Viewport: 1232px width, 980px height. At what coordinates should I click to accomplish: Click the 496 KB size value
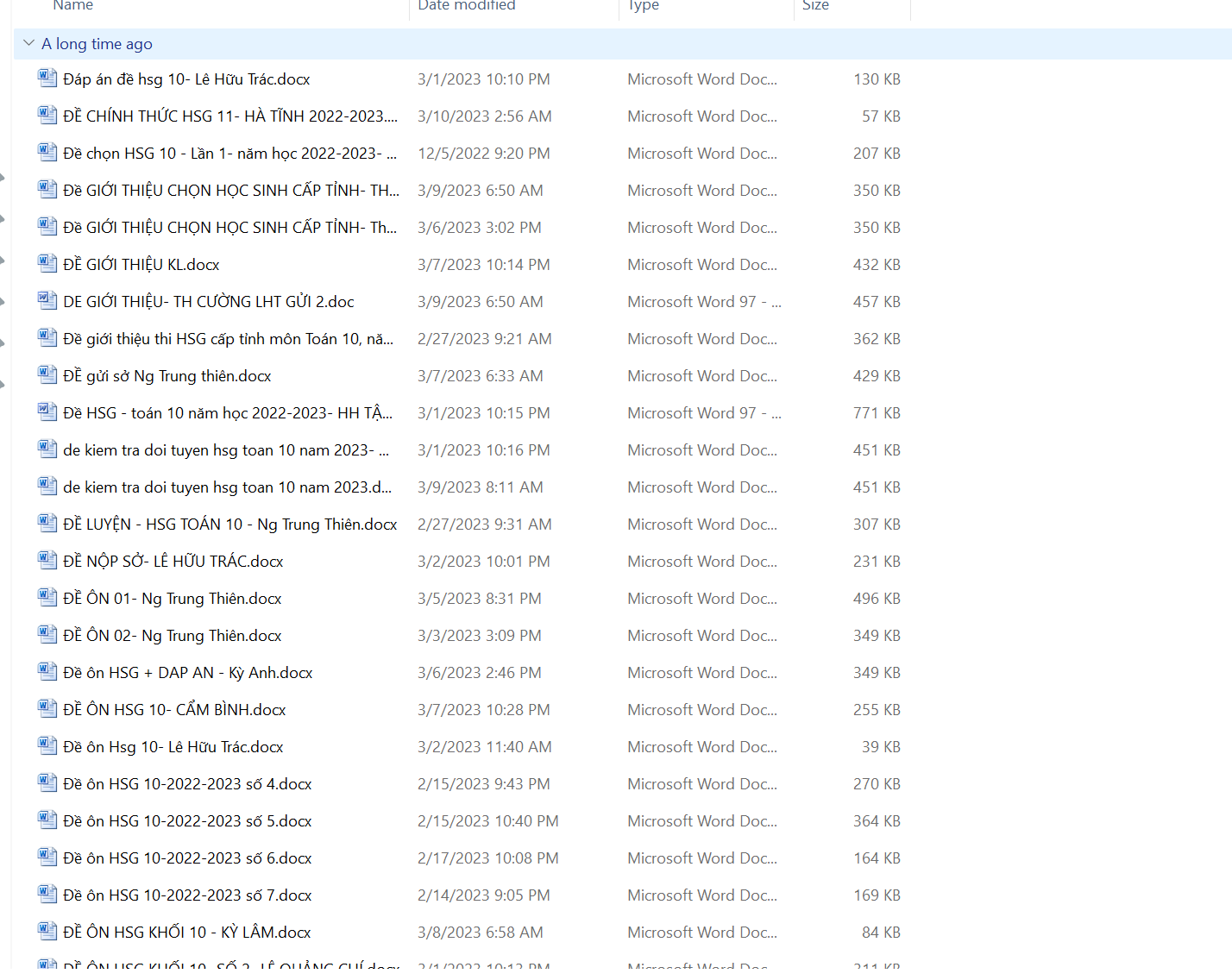tap(877, 599)
